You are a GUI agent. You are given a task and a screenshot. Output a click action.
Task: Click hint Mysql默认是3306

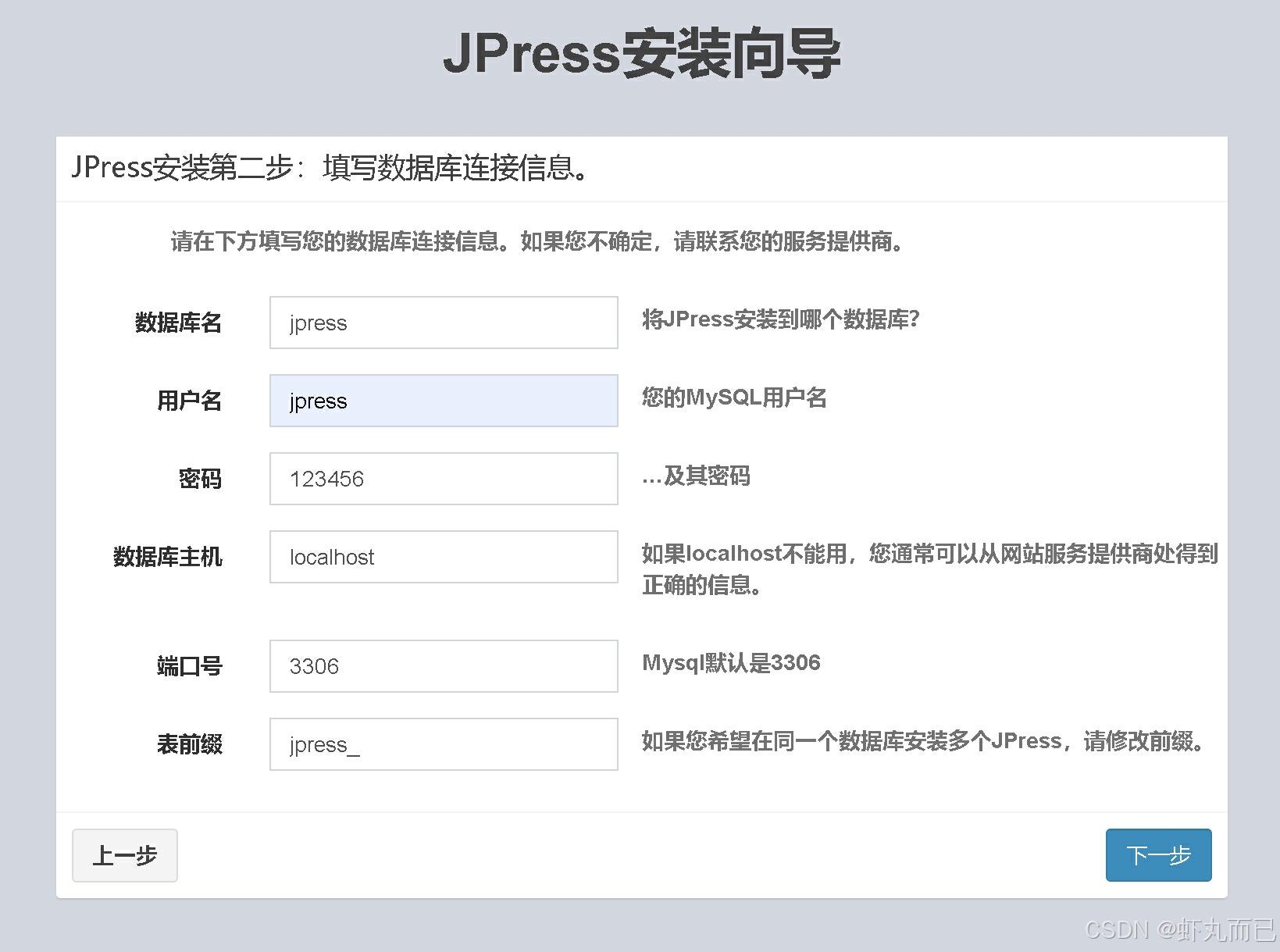731,663
